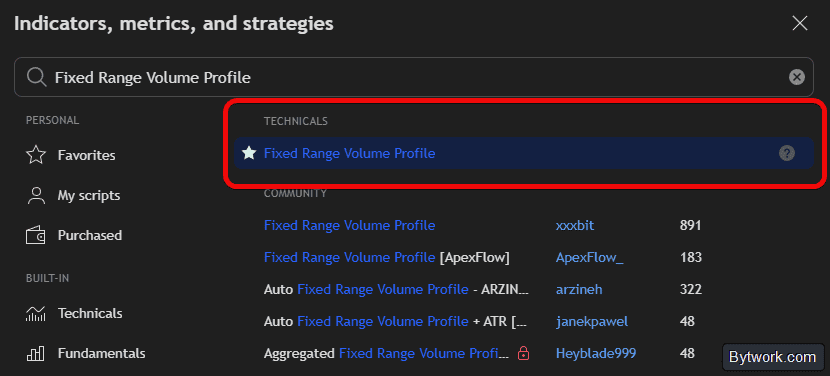
Task: Select Auto Fixed Range Volume Profile + ATR
Action: (395, 321)
